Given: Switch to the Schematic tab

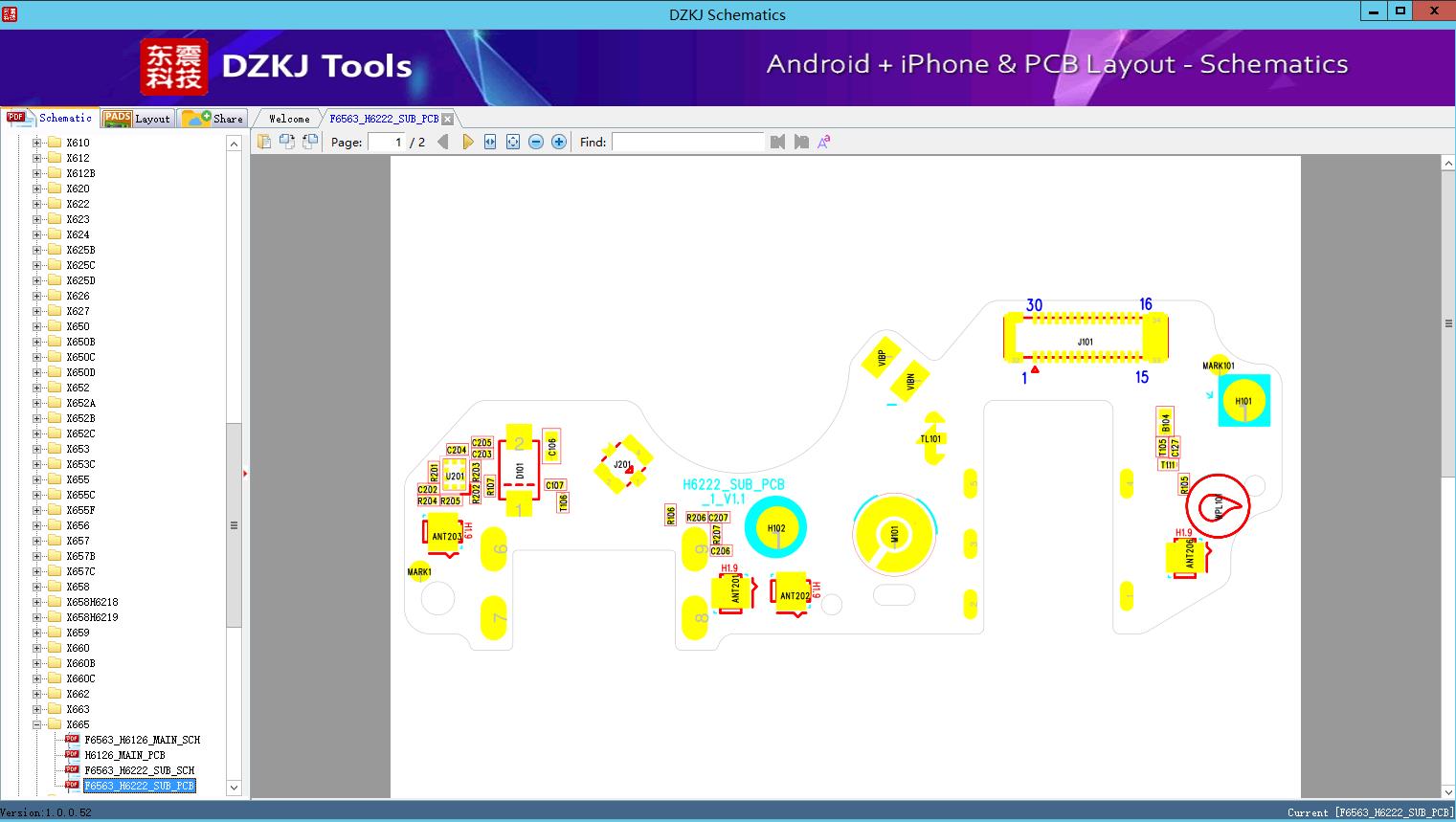Looking at the screenshot, I should coord(50,118).
